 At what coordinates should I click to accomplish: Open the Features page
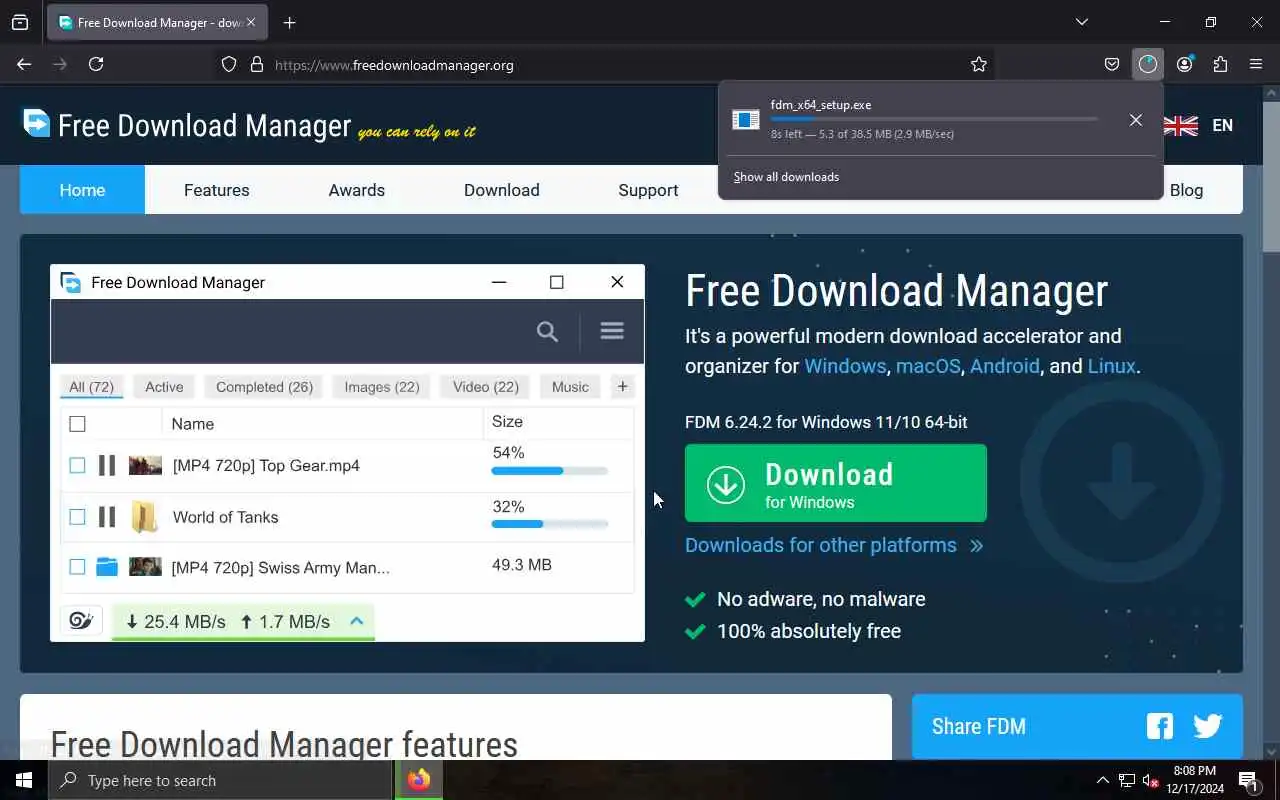217,190
